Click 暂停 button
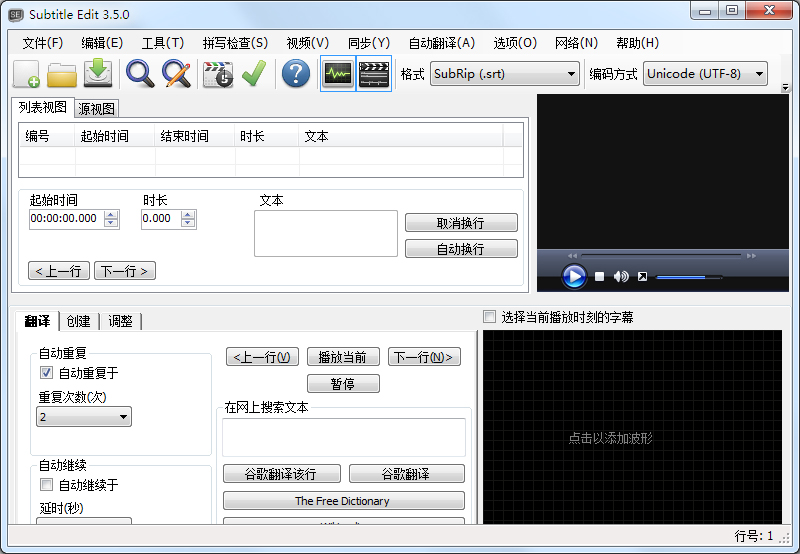Image resolution: width=800 pixels, height=554 pixels. point(343,384)
